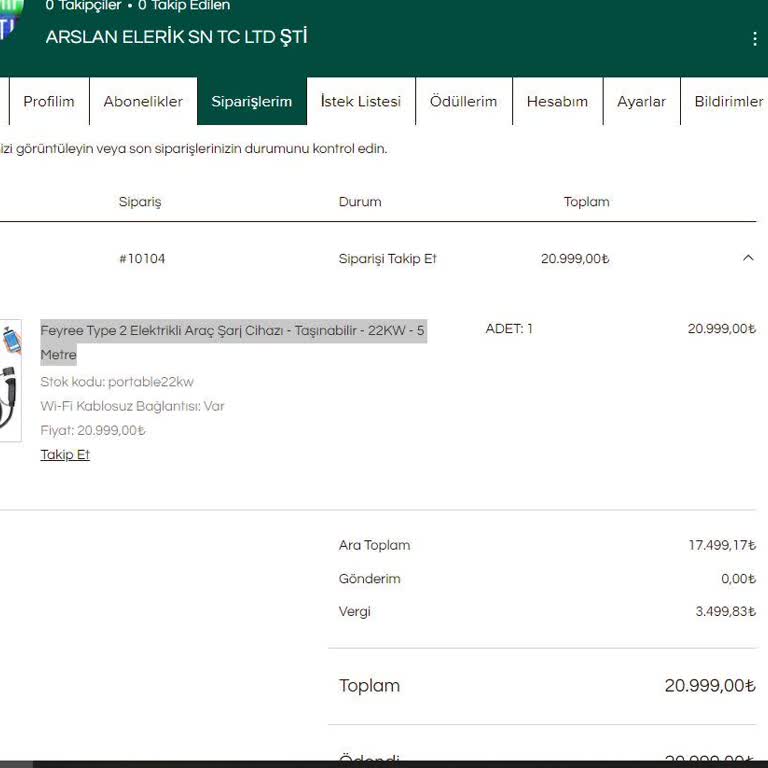This screenshot has height=768, width=768.
Task: View the Bildirimler tab
Action: [x=728, y=101]
